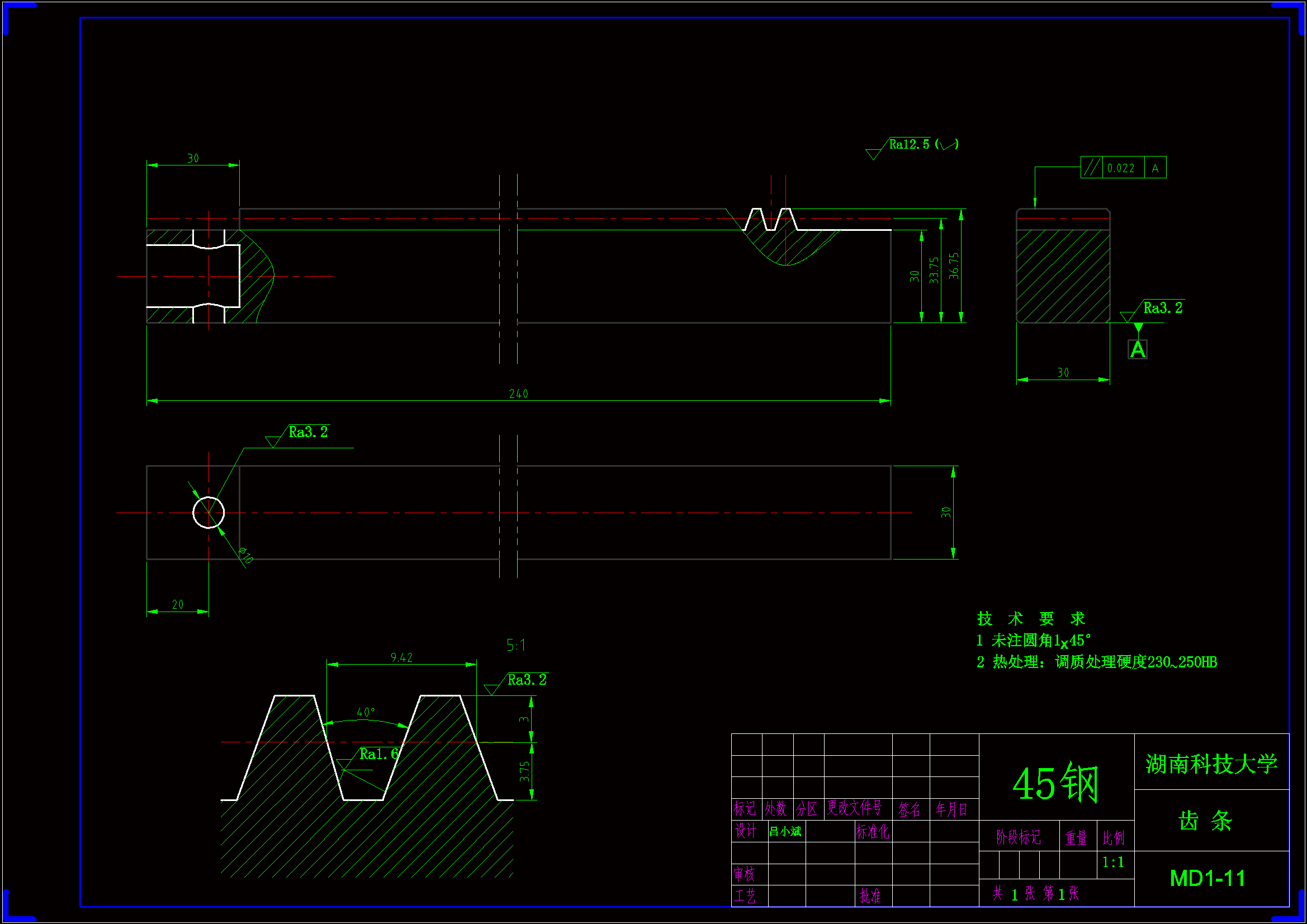Select the MD1-11 drawing number cell
Viewport: 1307px width, 924px height.
(1207, 879)
